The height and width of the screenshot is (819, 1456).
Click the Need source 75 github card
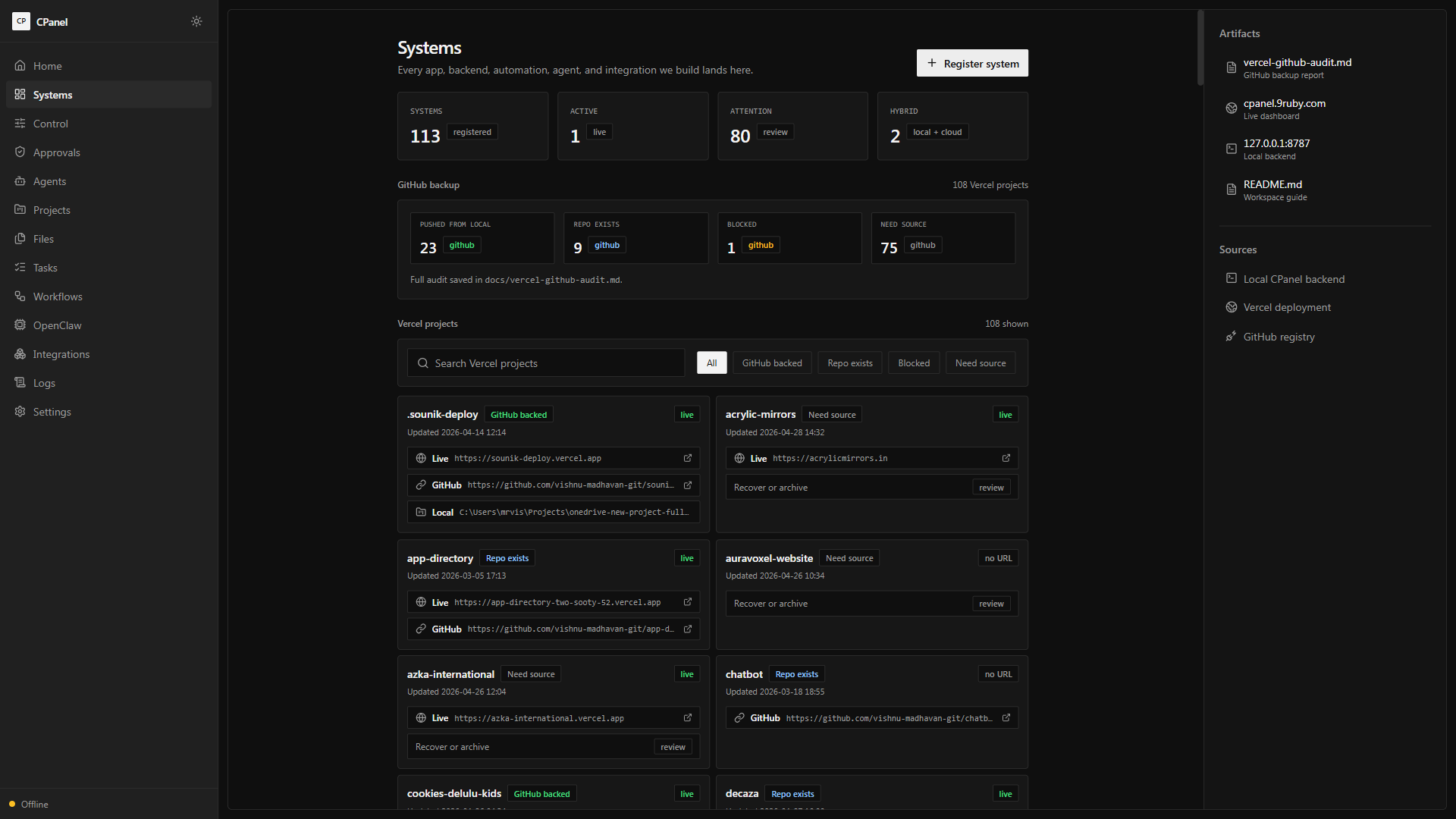pyautogui.click(x=943, y=238)
